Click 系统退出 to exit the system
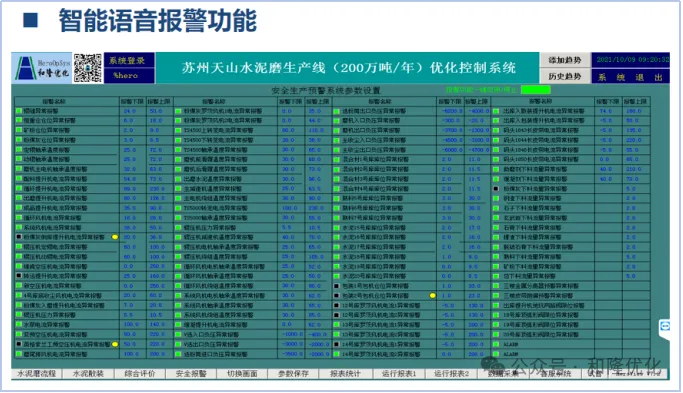Image resolution: width=683 pixels, height=393 pixels. coord(630,77)
